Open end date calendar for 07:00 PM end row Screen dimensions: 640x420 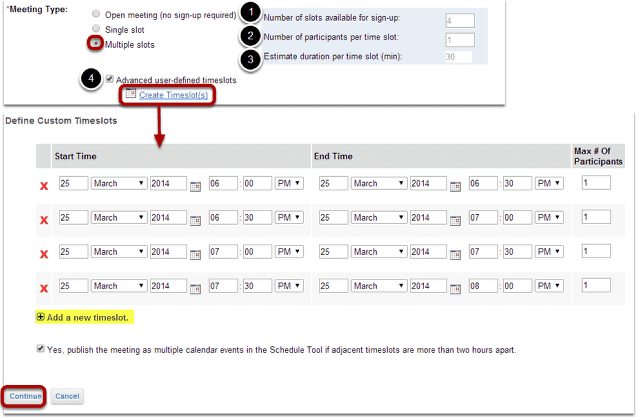(x=455, y=221)
